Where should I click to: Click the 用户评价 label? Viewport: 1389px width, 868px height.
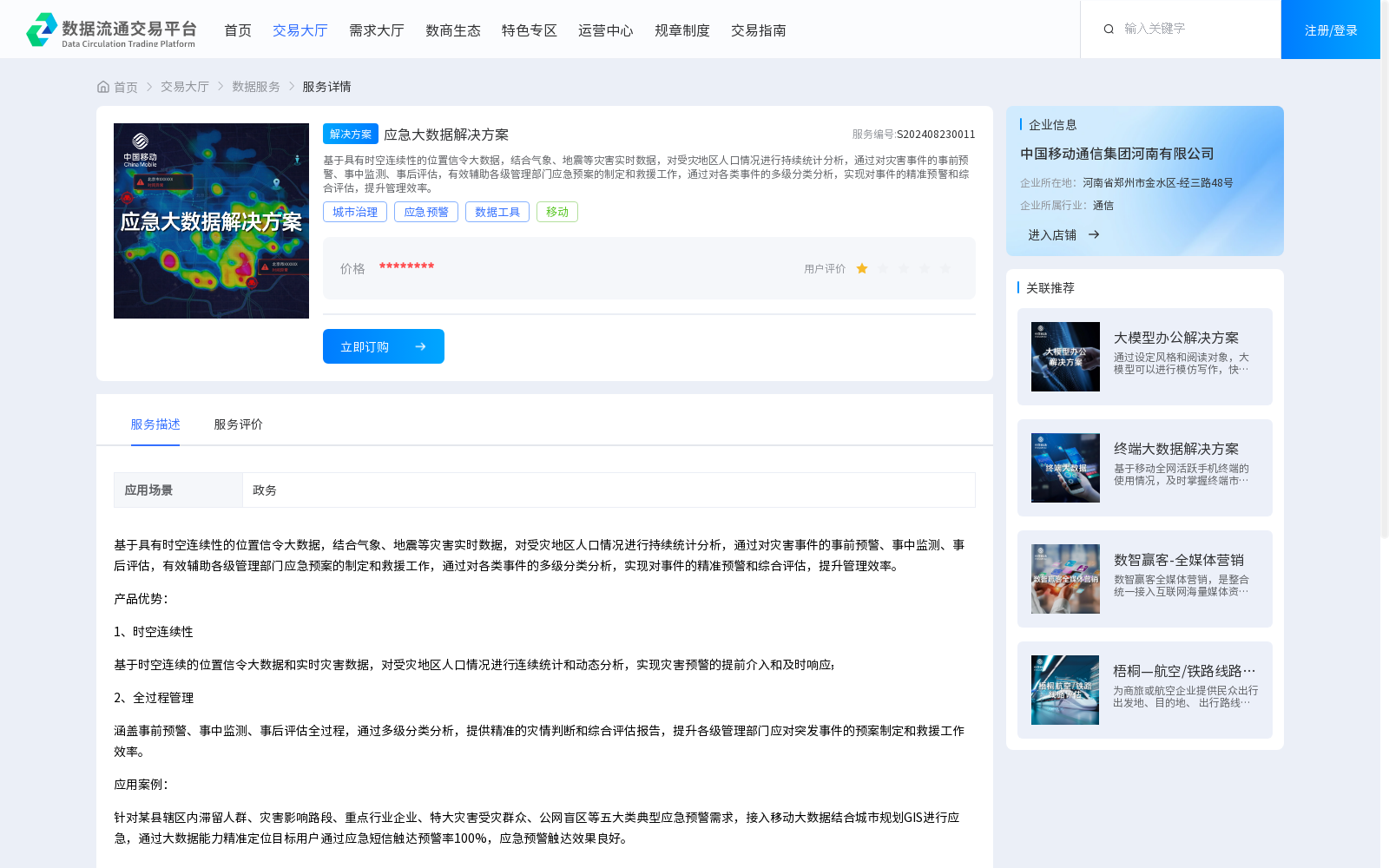tap(825, 269)
